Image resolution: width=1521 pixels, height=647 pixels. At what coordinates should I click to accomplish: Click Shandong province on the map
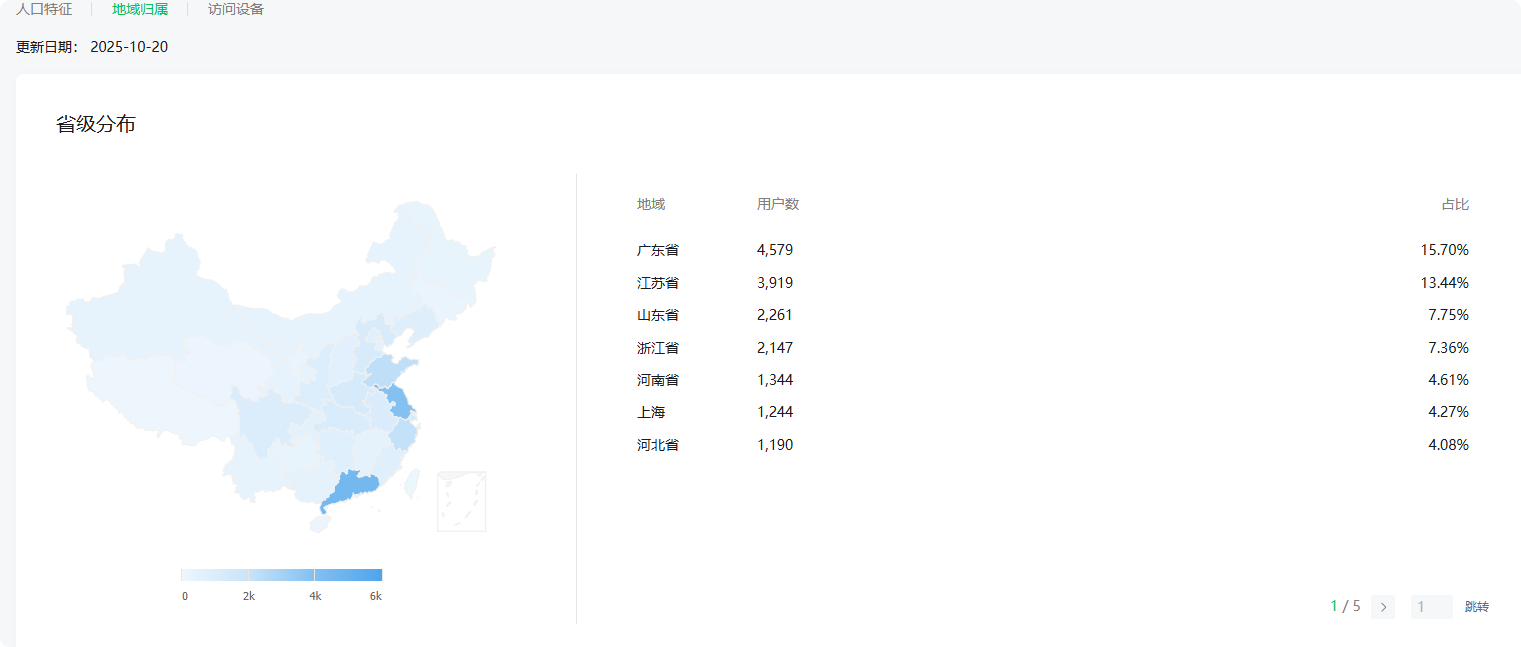383,372
